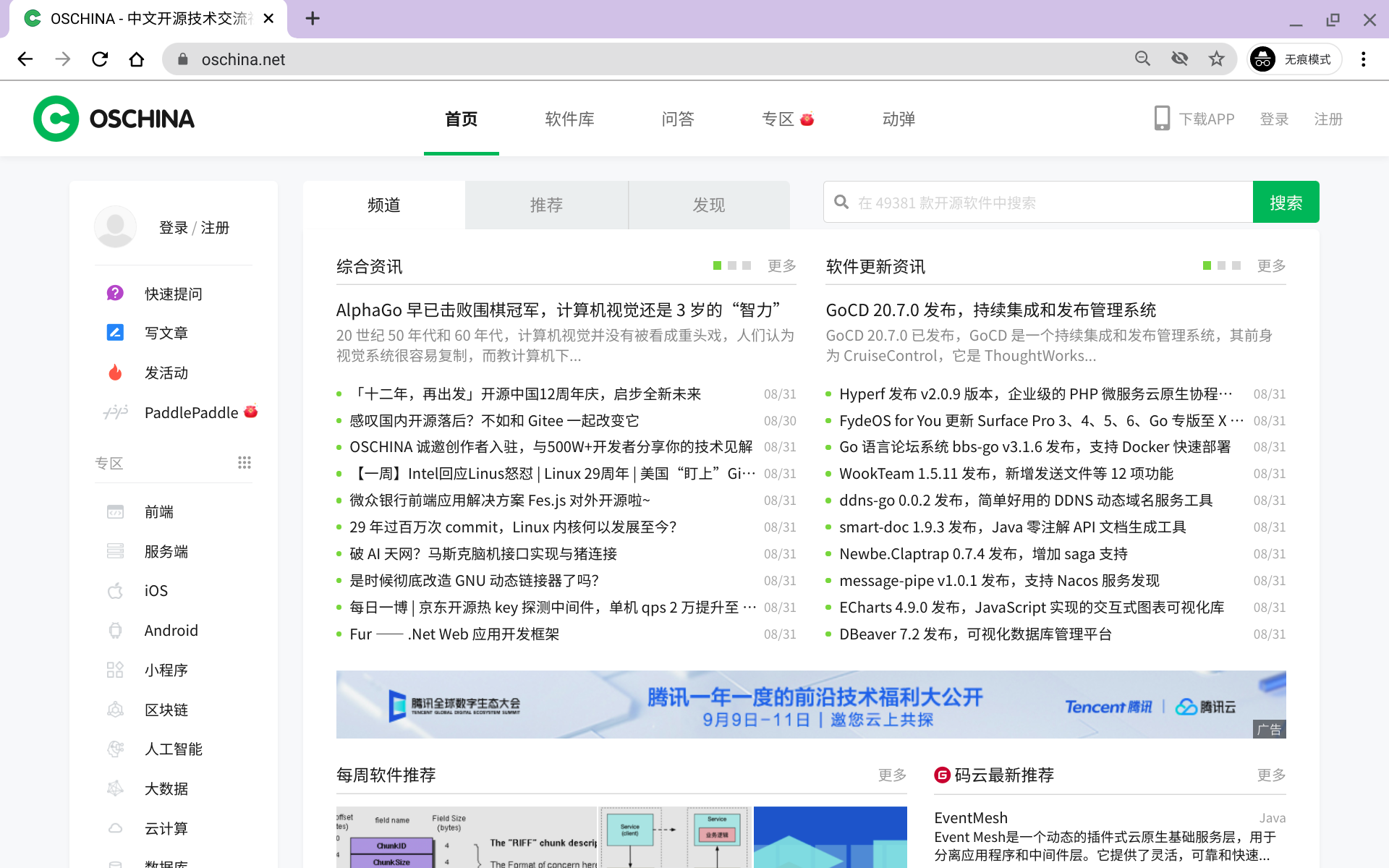
Task: Switch to the 推荐 tab
Action: 547,205
